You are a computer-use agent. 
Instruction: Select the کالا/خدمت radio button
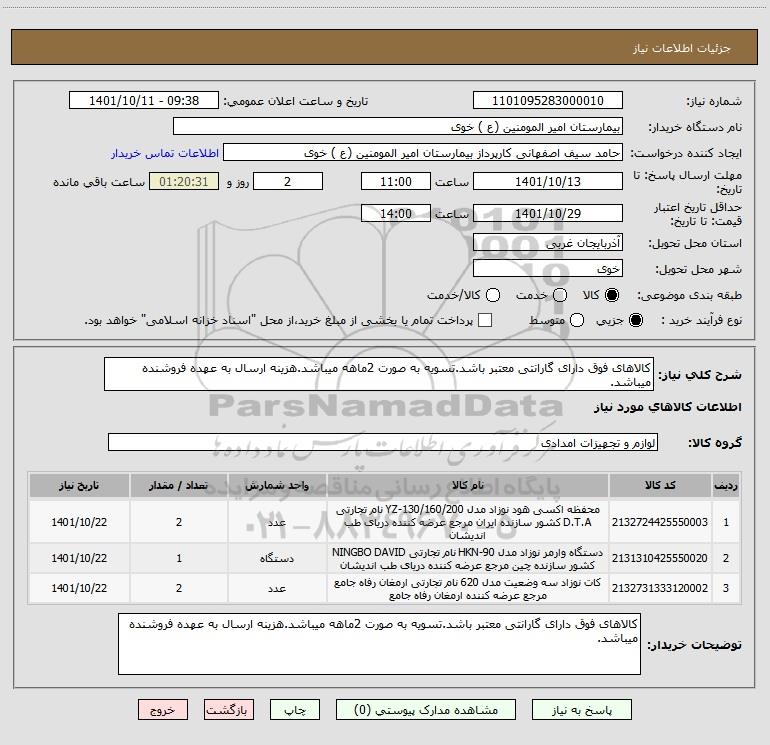click(x=493, y=295)
